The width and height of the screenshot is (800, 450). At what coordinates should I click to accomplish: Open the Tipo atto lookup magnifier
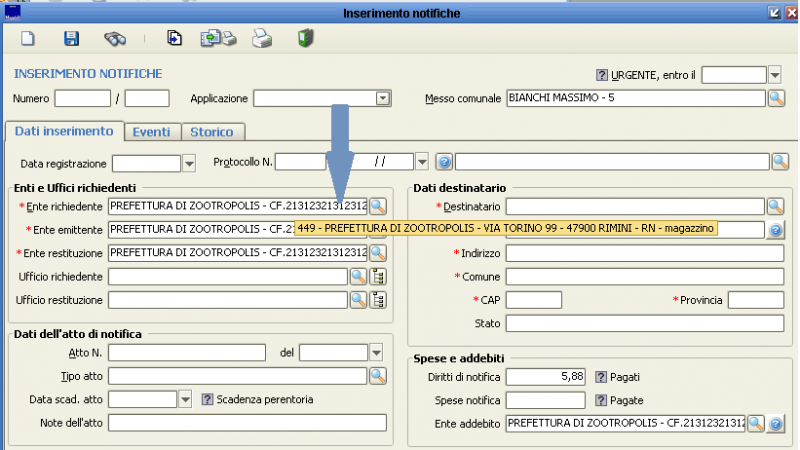coord(378,376)
